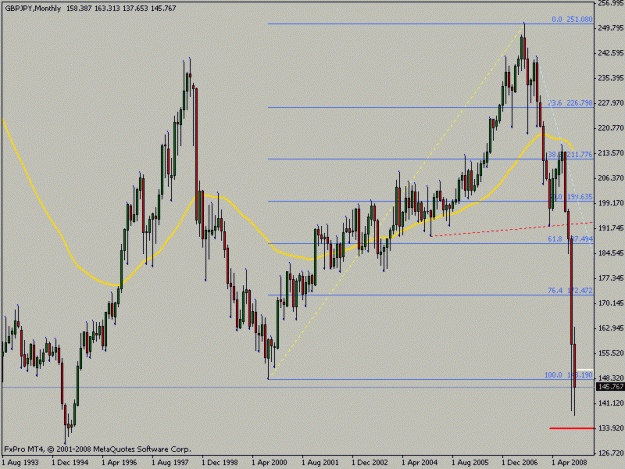The height and width of the screenshot is (469, 625).
Task: Click the FxPro MT4 MetaQuotes copyright text
Action: [98, 449]
